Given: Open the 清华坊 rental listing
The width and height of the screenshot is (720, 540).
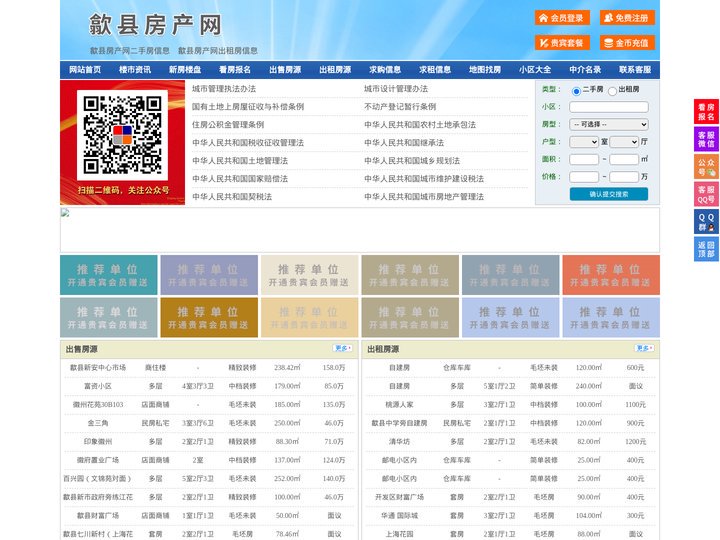Looking at the screenshot, I should point(399,442).
